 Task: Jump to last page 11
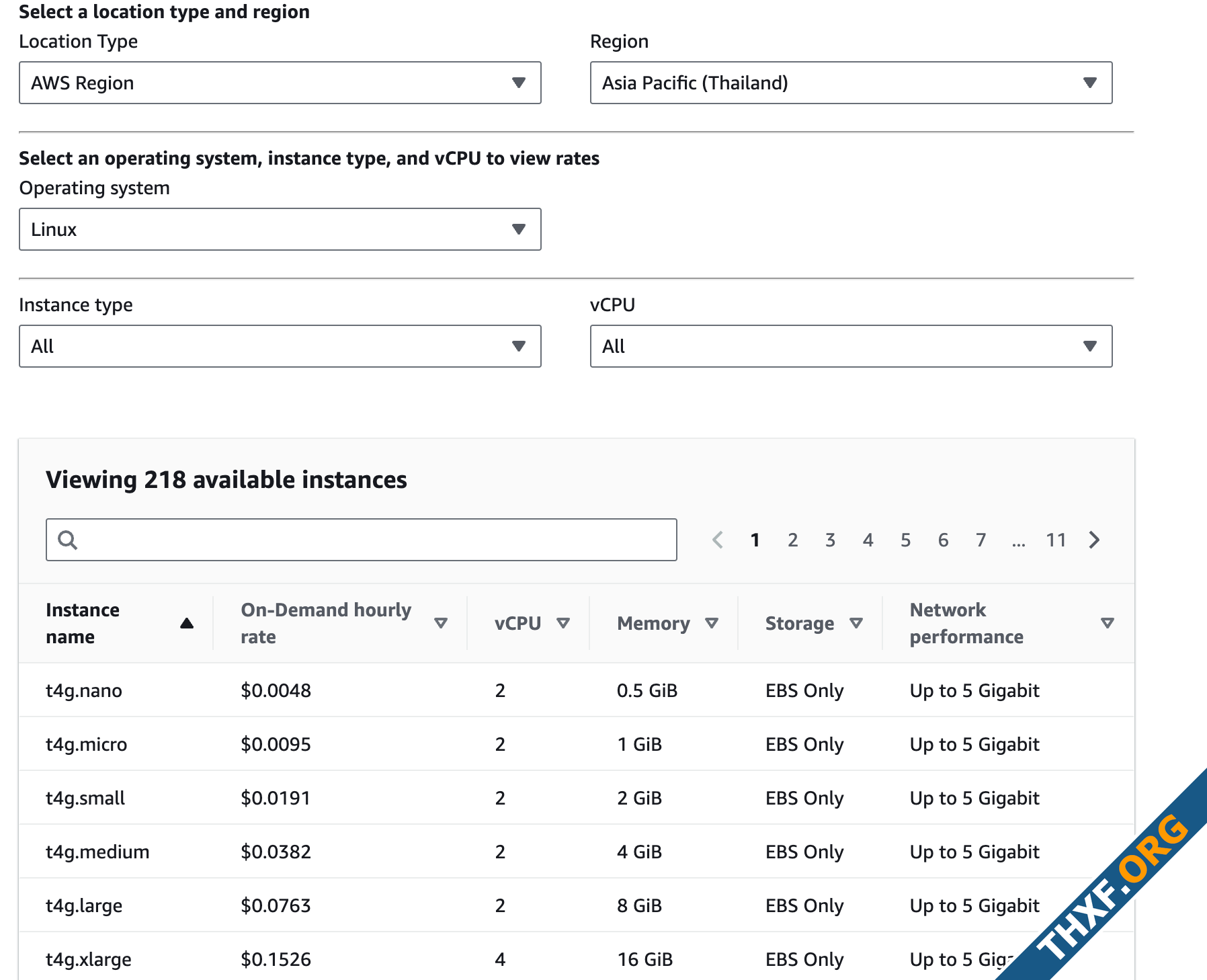click(1056, 540)
